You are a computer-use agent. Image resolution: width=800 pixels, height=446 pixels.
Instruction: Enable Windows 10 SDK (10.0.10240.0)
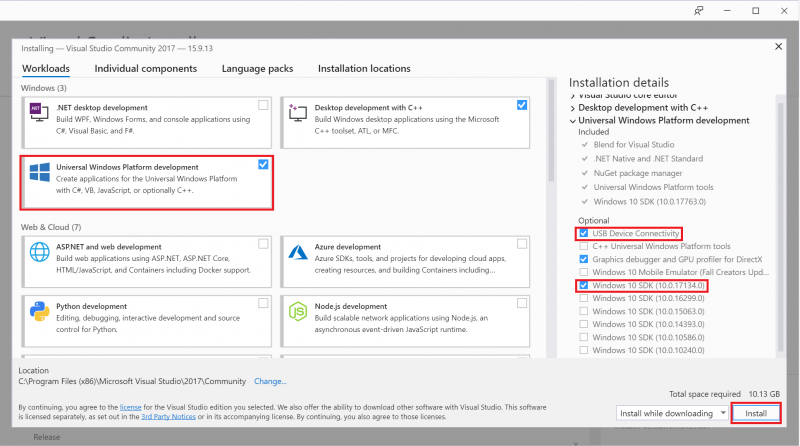584,350
